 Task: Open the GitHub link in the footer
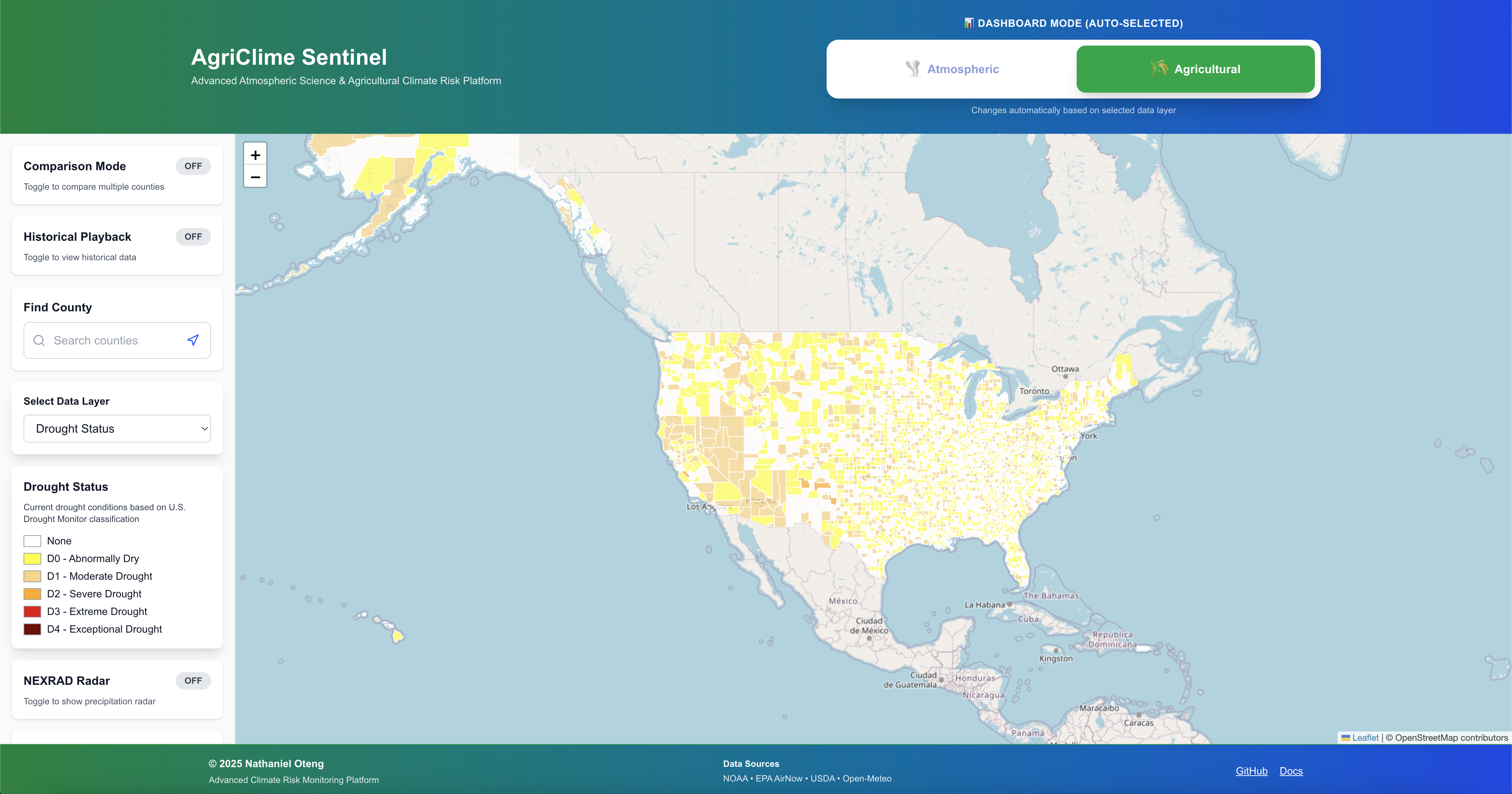[x=1251, y=770]
